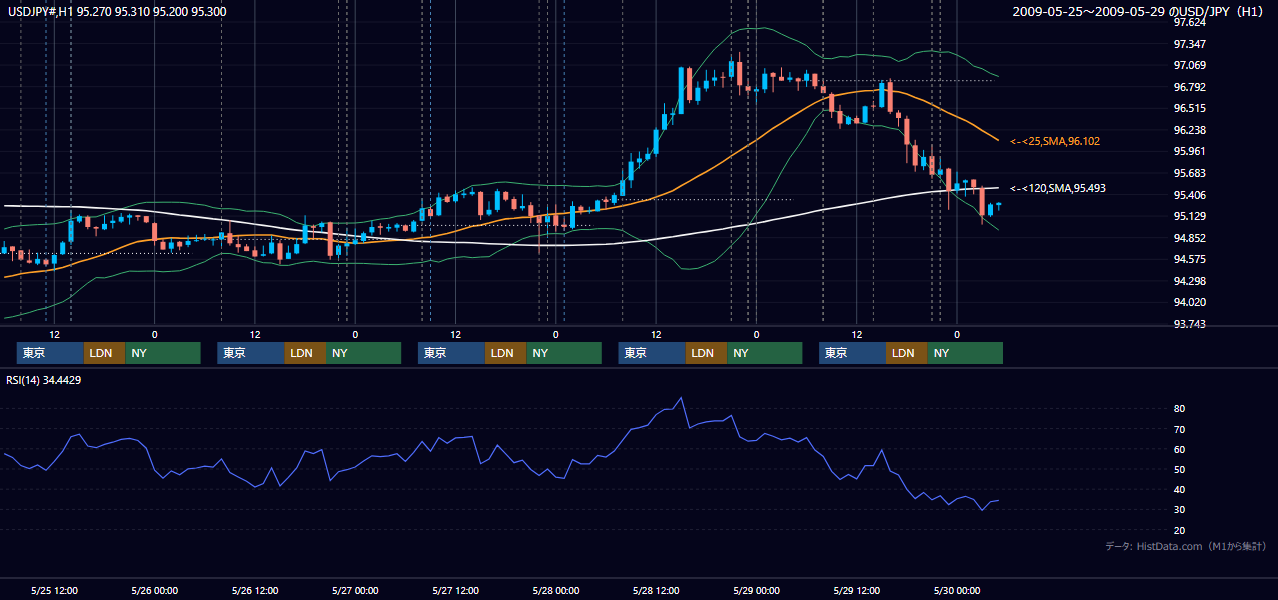Click the 5/29 12:00 time axis label

point(856,590)
